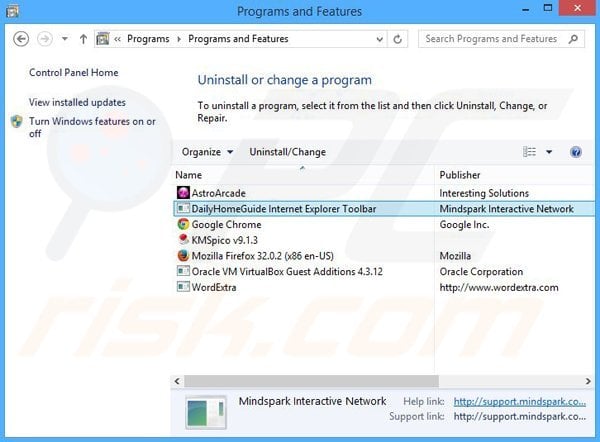Click the Mozilla publisher cell

point(455,256)
